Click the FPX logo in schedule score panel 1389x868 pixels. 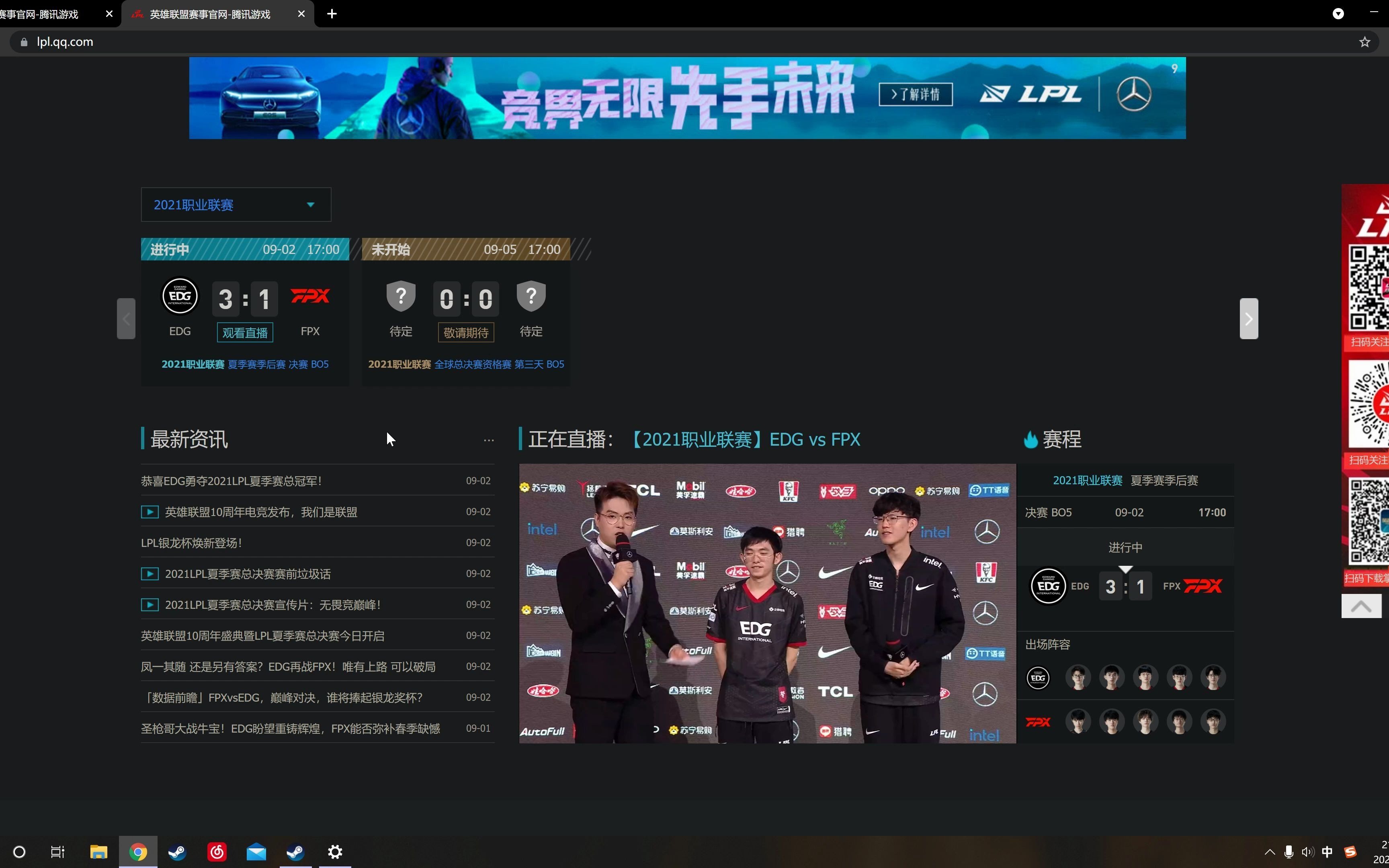(1203, 586)
